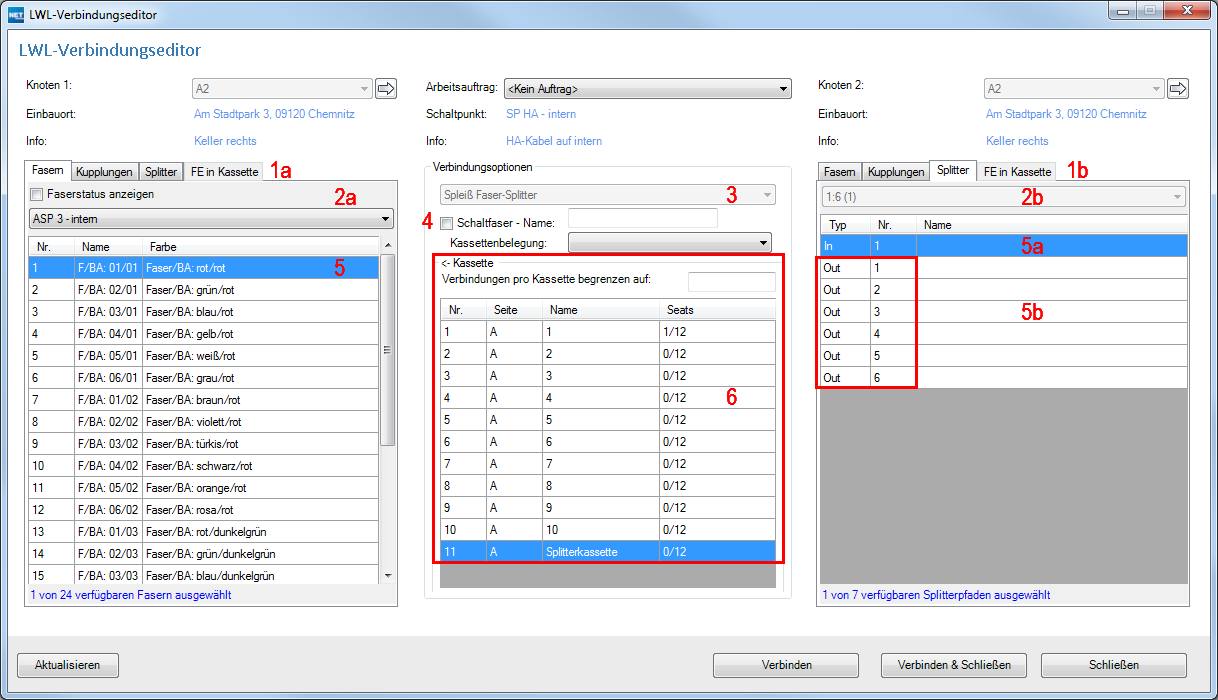Enable Faserstatus anzeigen checkbox
The height and width of the screenshot is (700, 1218).
tap(37, 194)
